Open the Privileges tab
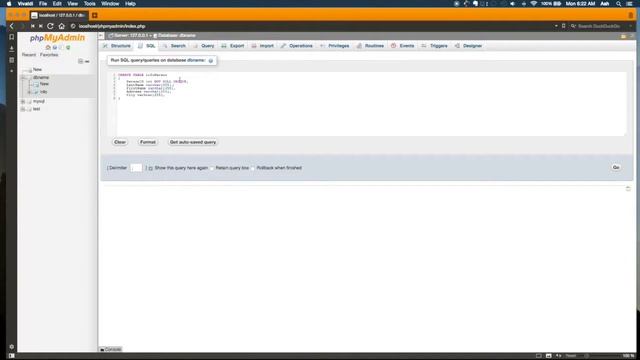This screenshot has height=360, width=640. tap(335, 46)
